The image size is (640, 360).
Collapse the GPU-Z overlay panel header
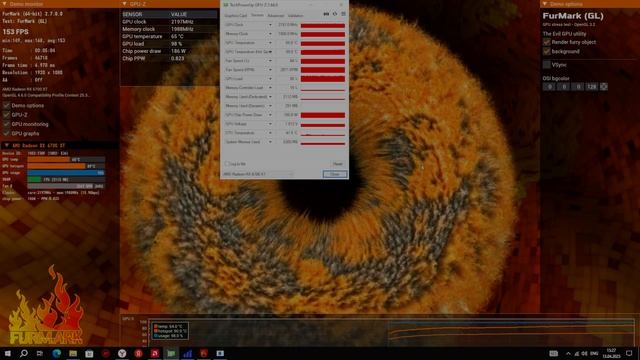tap(124, 4)
